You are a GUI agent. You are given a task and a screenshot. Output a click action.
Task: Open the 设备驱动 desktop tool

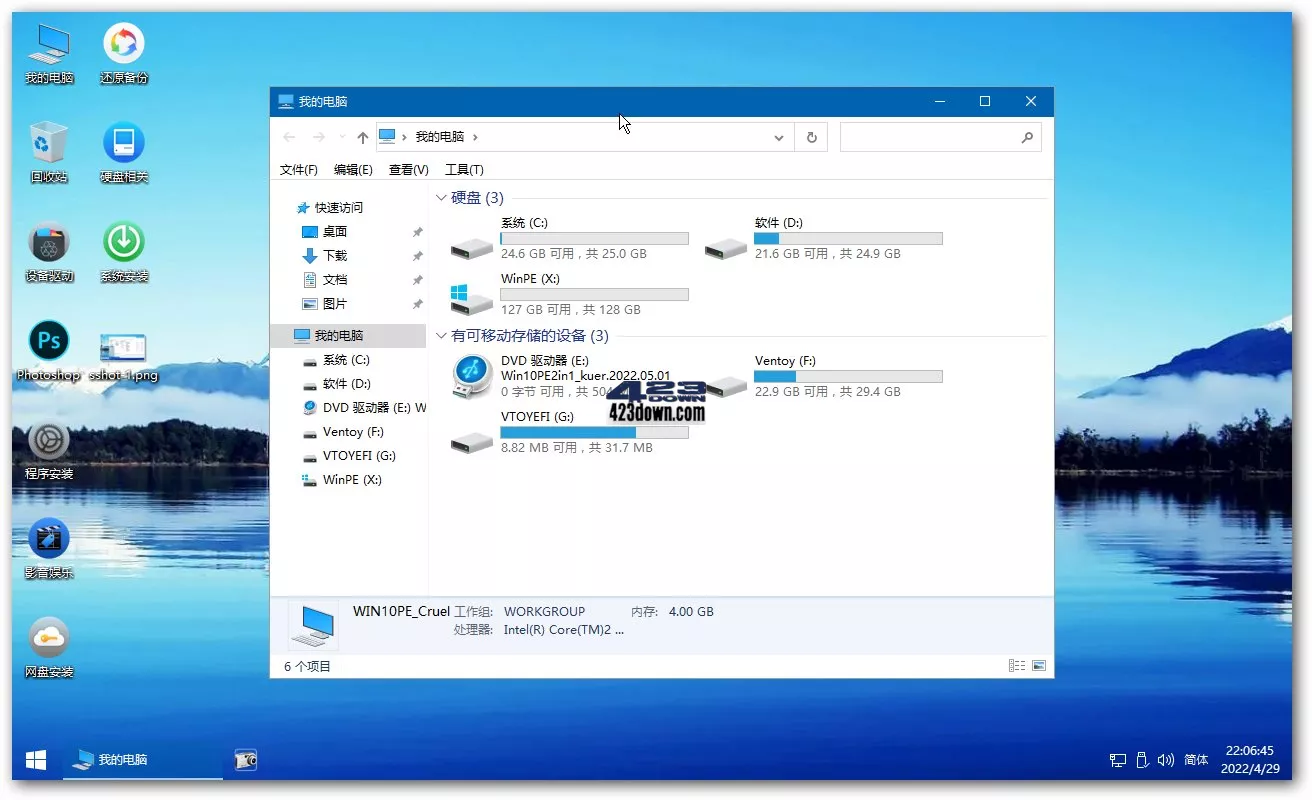[x=47, y=244]
